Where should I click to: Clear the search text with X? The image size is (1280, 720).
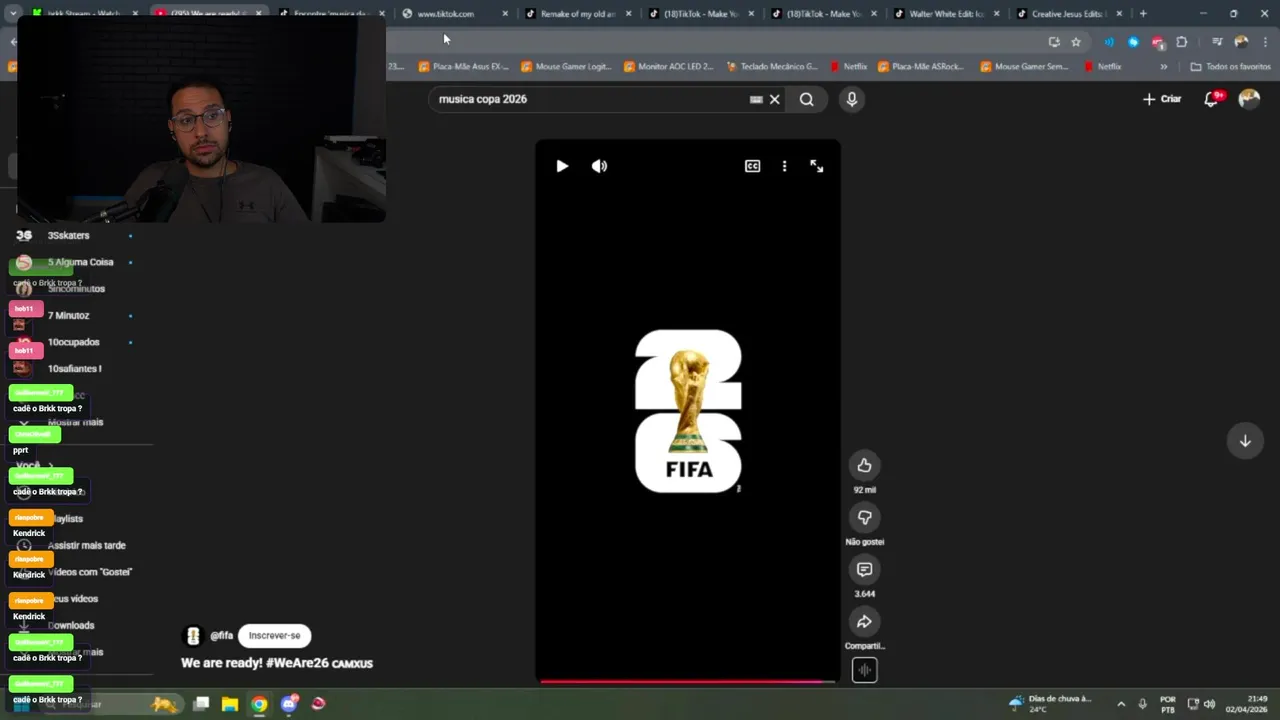pos(774,99)
